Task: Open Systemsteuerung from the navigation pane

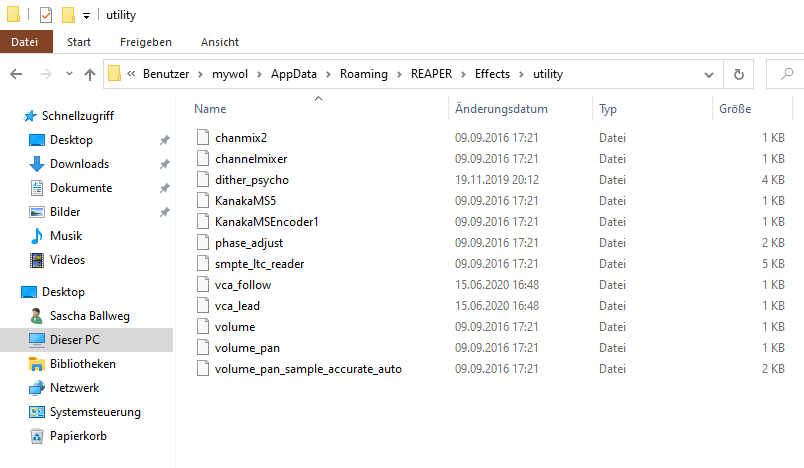Action: (95, 412)
